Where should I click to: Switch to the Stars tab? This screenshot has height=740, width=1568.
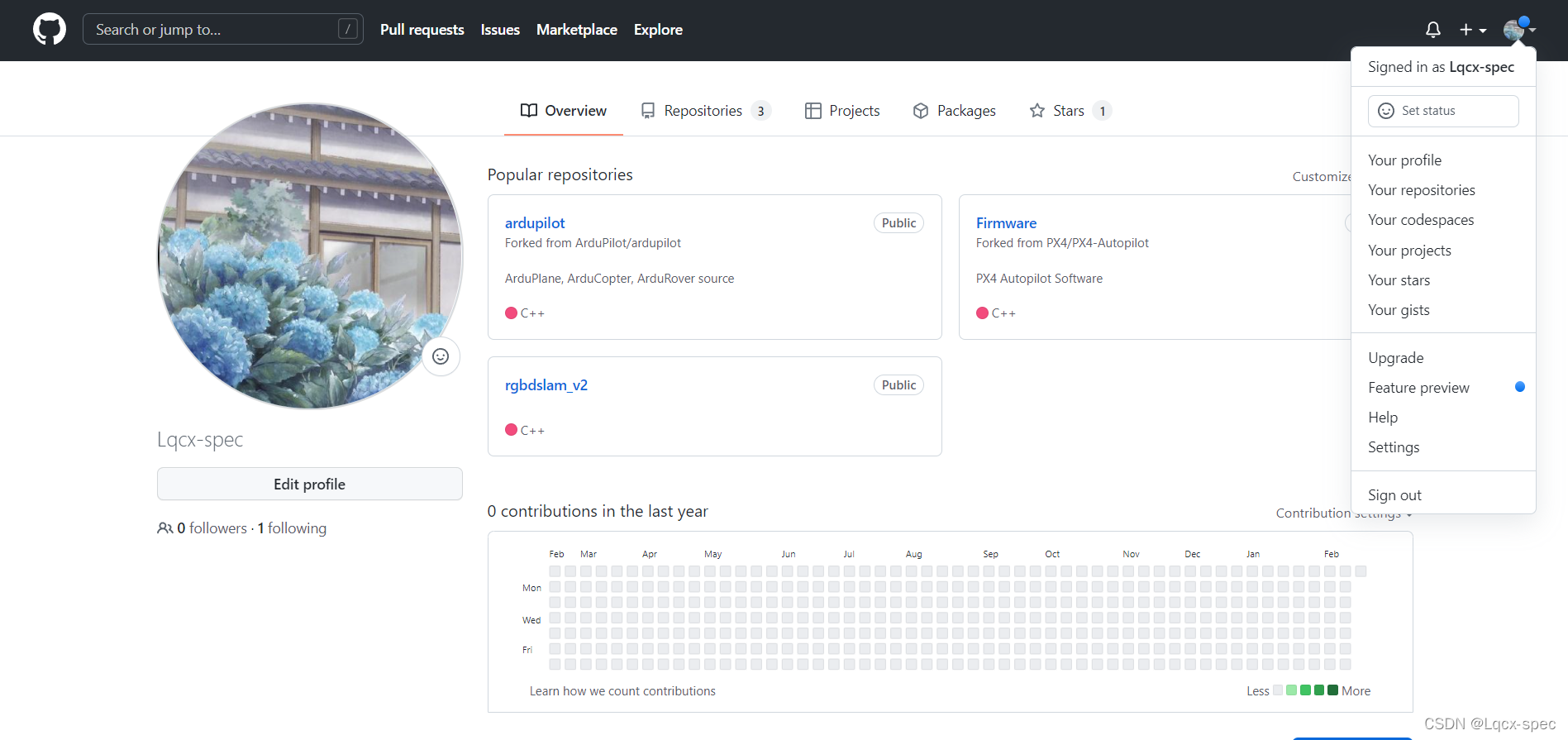(1070, 111)
